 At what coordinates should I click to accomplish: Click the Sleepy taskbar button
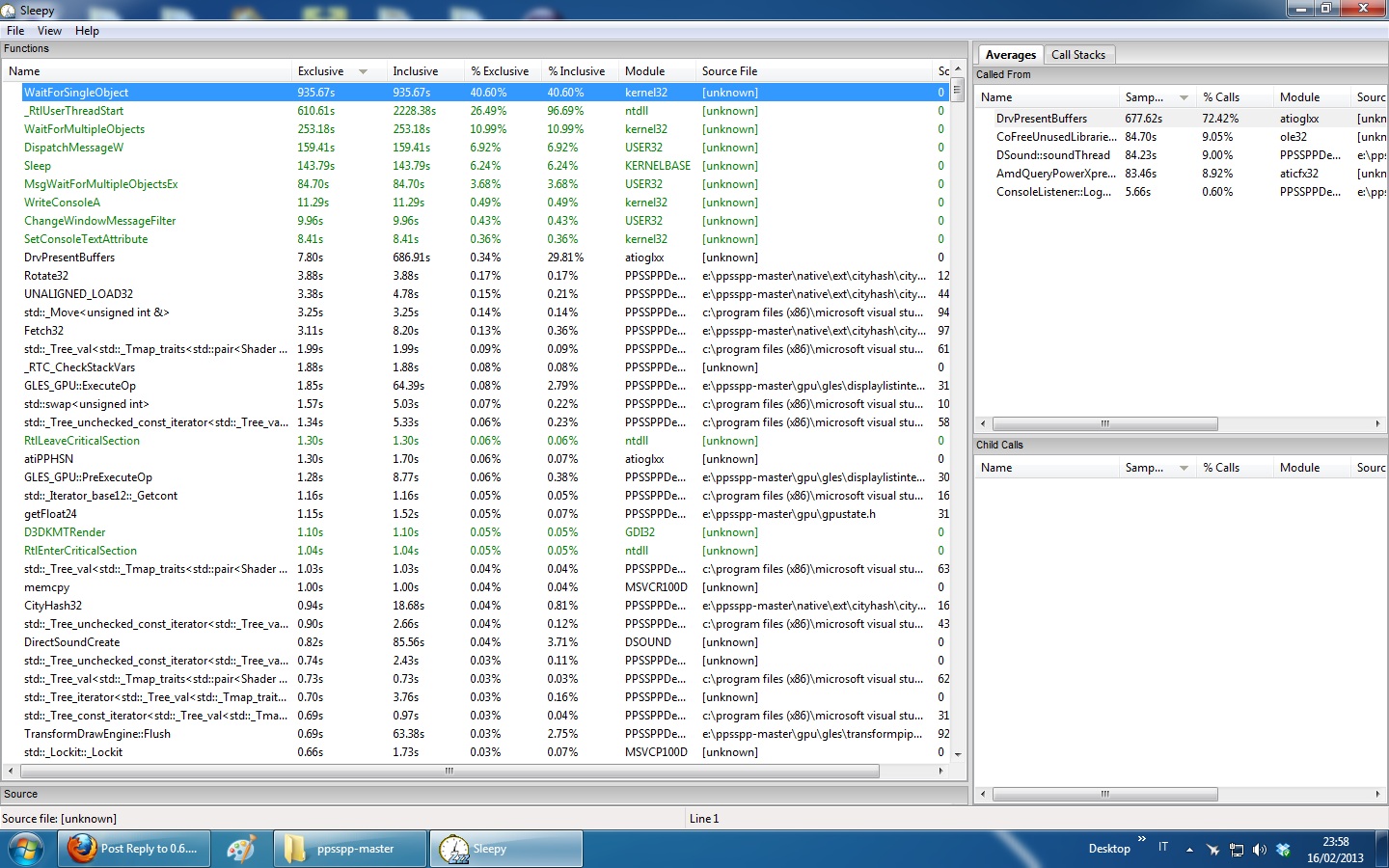(x=505, y=849)
